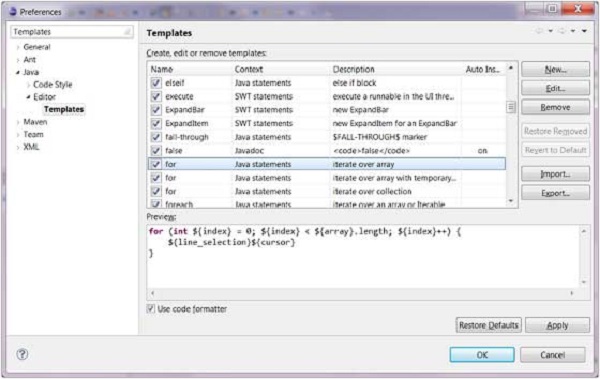Screen dimensions: 600x379
Task: Select the 'iterate over array with temporary' row
Action: (326, 178)
